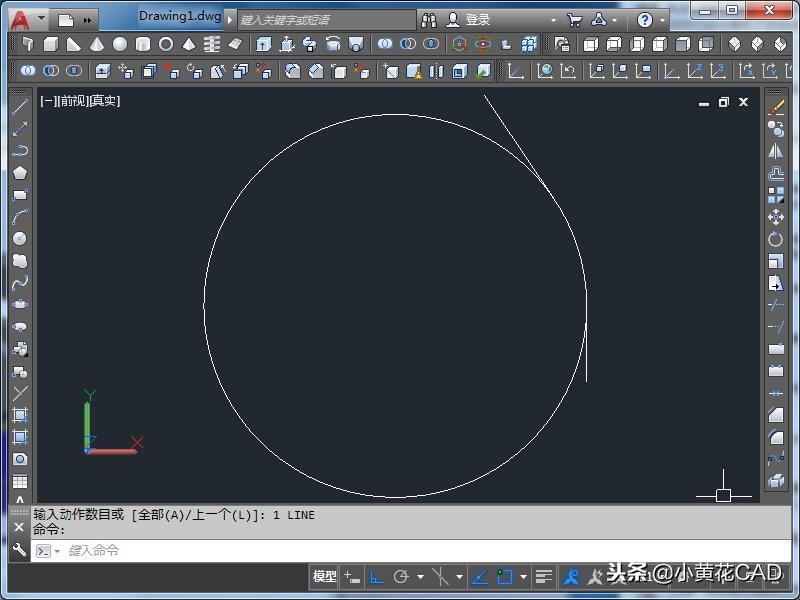The height and width of the screenshot is (600, 800).
Task: Select the Sphere solid tool
Action: point(120,44)
